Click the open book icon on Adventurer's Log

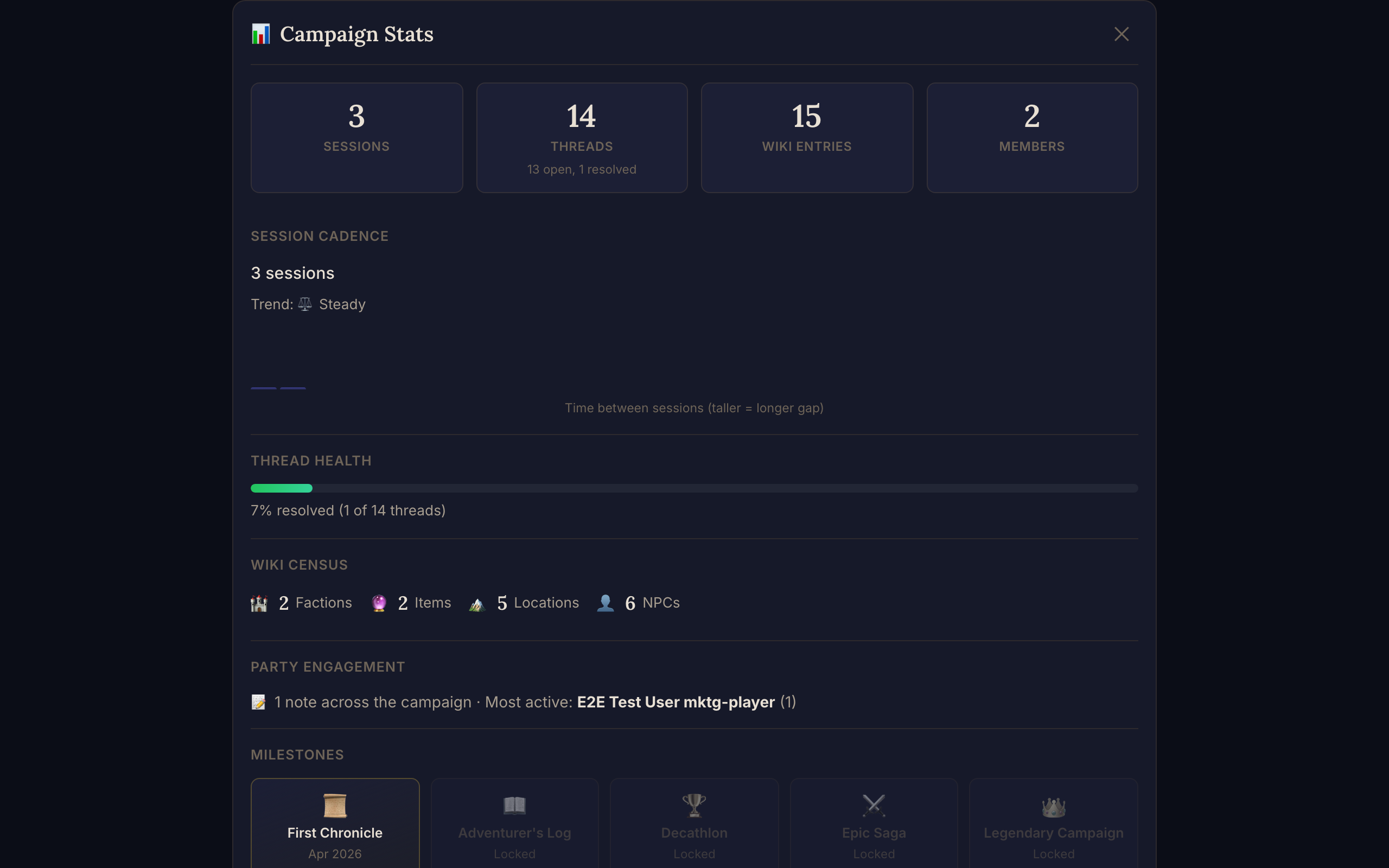514,805
